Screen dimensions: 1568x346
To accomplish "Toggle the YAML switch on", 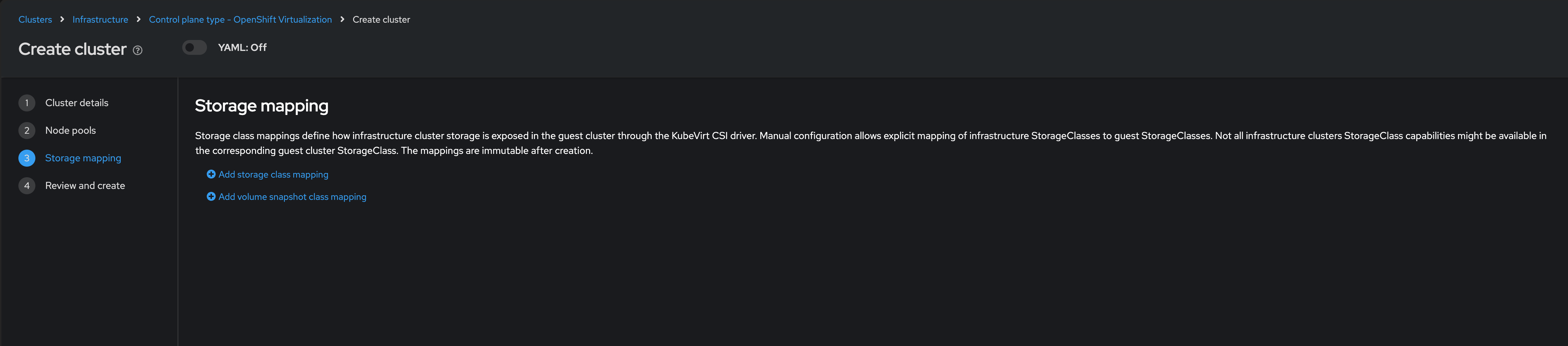I will tap(194, 47).
